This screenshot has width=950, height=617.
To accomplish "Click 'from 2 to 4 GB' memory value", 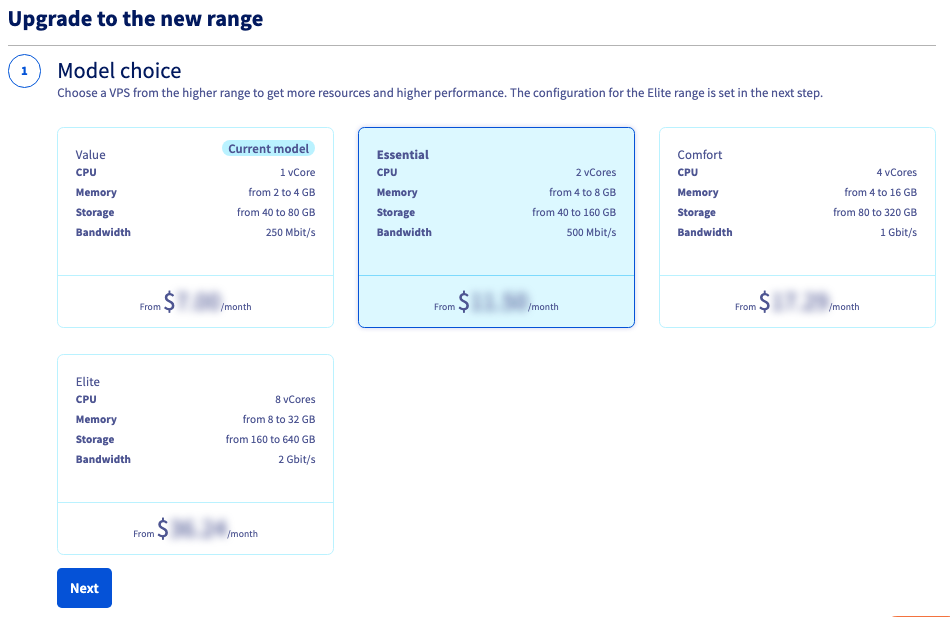I will click(282, 192).
